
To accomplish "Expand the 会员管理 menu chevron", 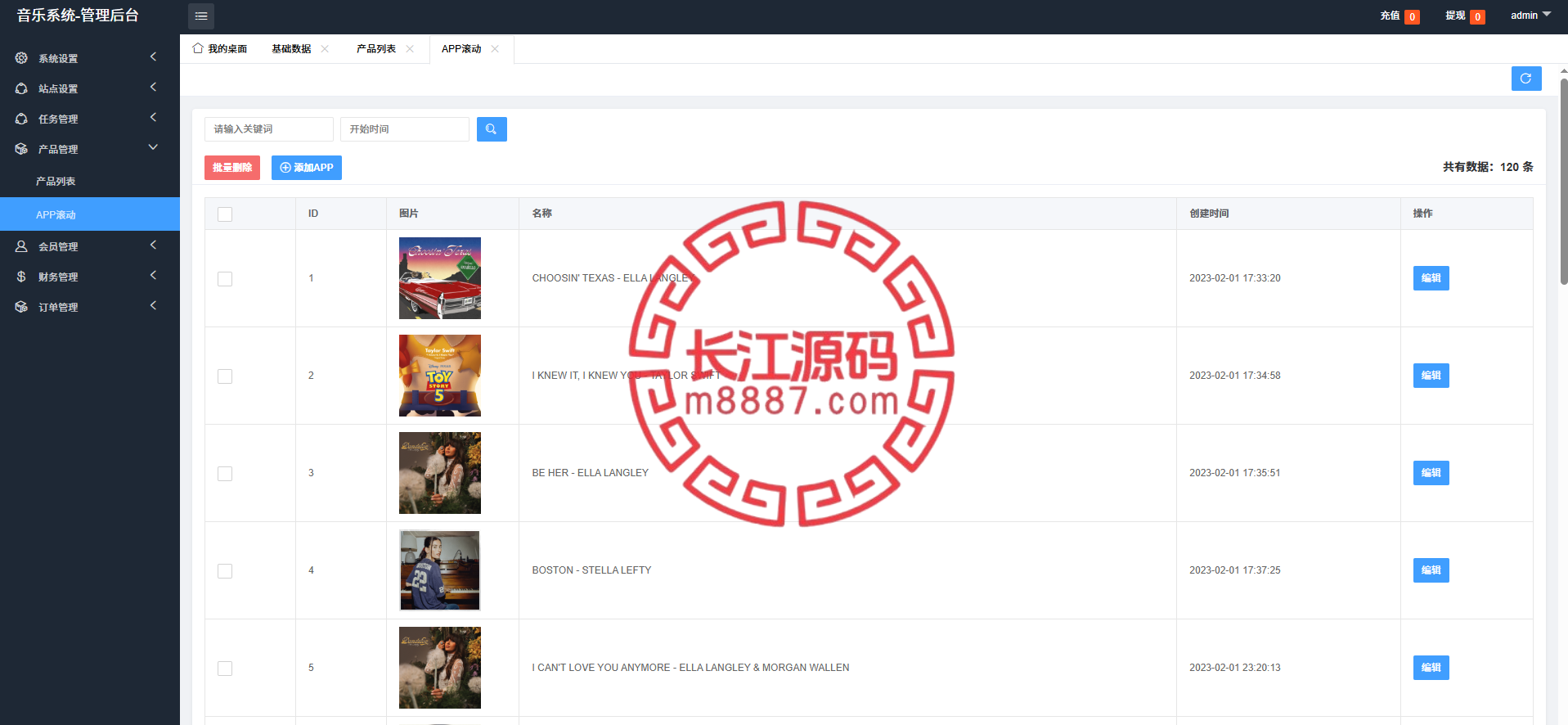I will [153, 245].
